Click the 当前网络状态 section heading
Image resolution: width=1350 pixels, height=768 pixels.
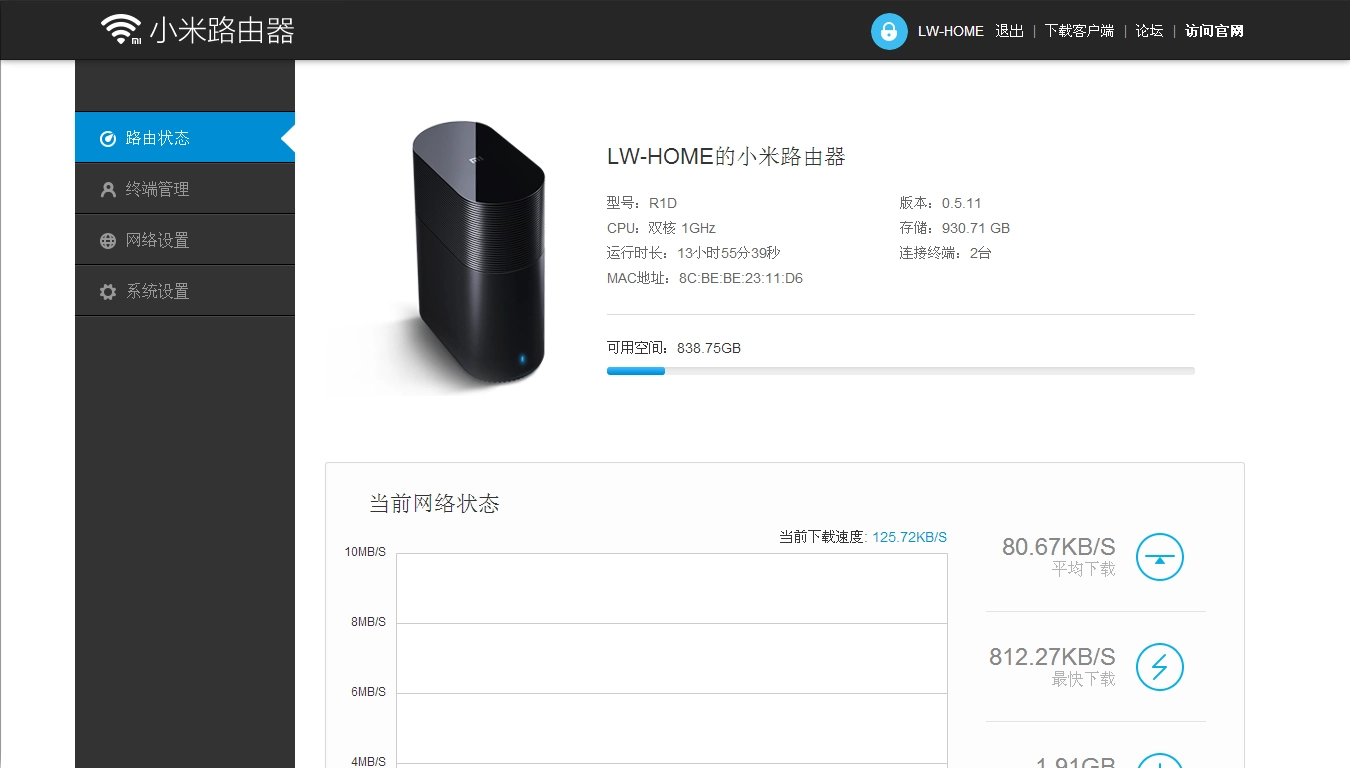coord(434,503)
